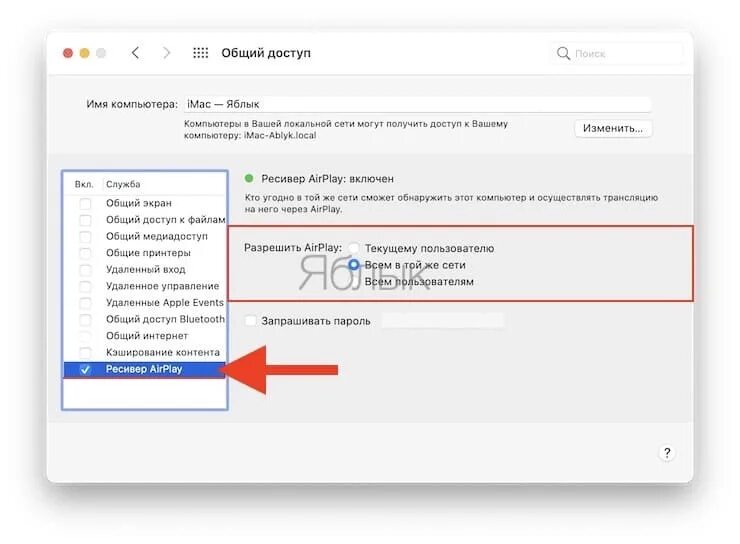Show all preferences grid icon
Viewport: 740px width, 544px height.
201,53
